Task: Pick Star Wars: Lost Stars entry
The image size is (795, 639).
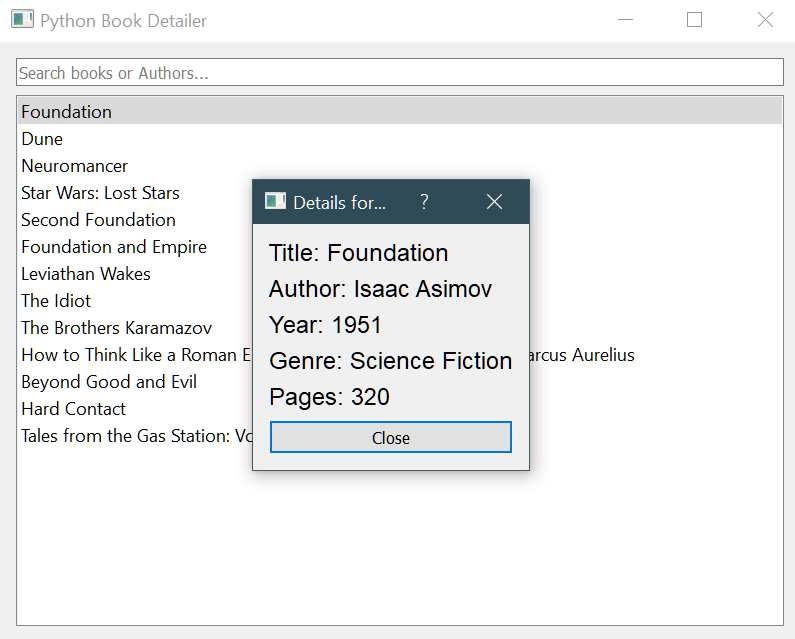Action: tap(100, 193)
